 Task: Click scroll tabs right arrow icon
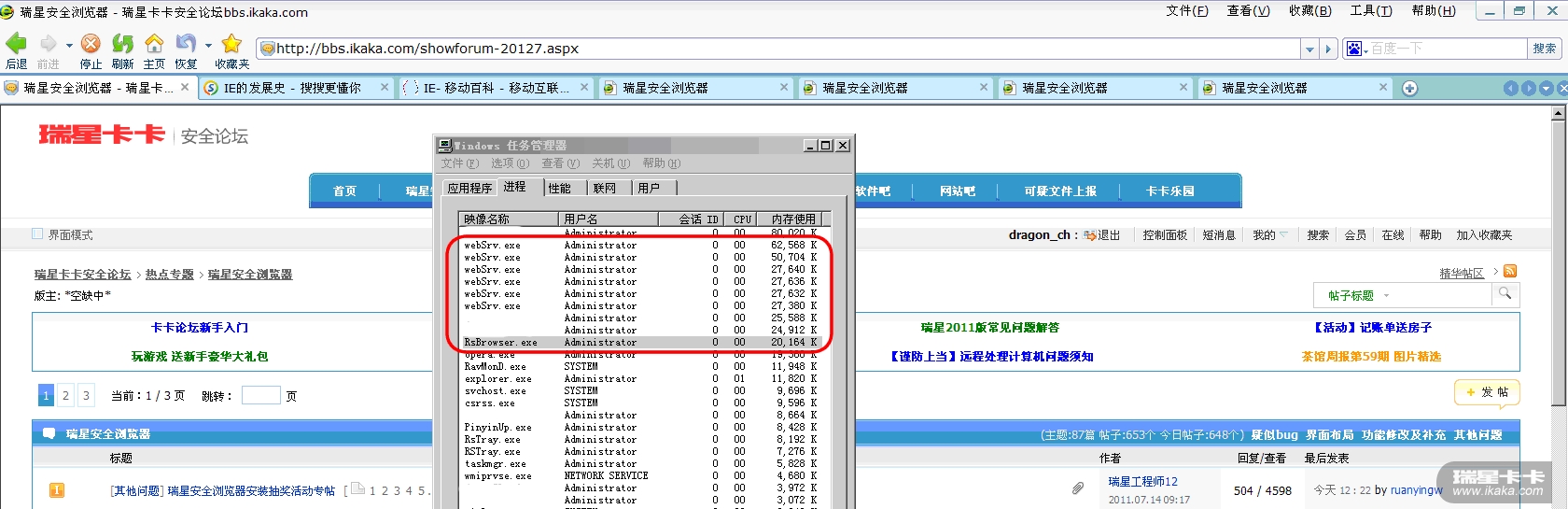(1529, 88)
